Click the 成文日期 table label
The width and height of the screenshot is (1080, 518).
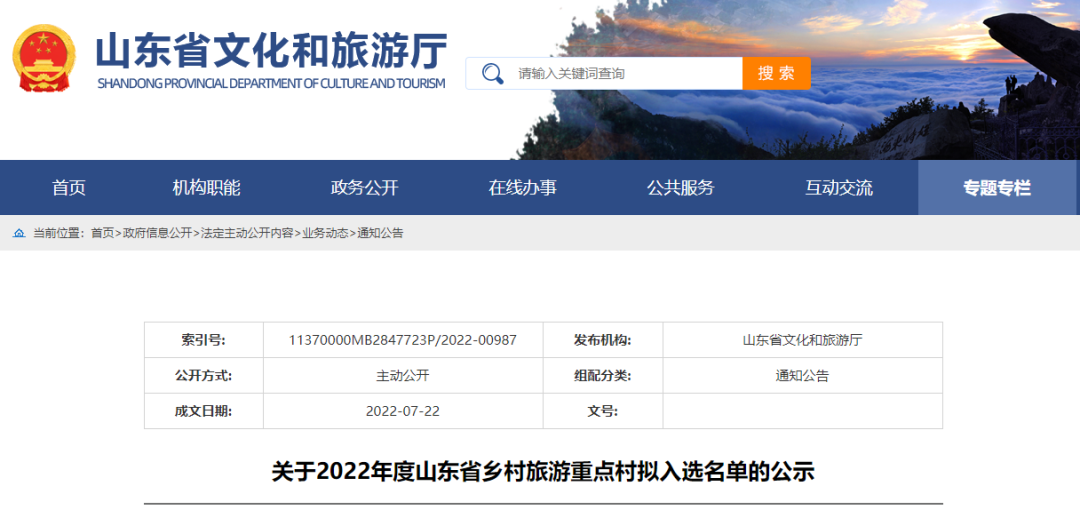(203, 411)
